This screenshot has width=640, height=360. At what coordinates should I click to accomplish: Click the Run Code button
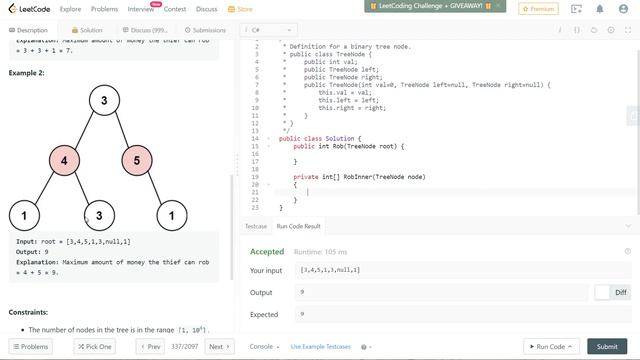point(551,347)
